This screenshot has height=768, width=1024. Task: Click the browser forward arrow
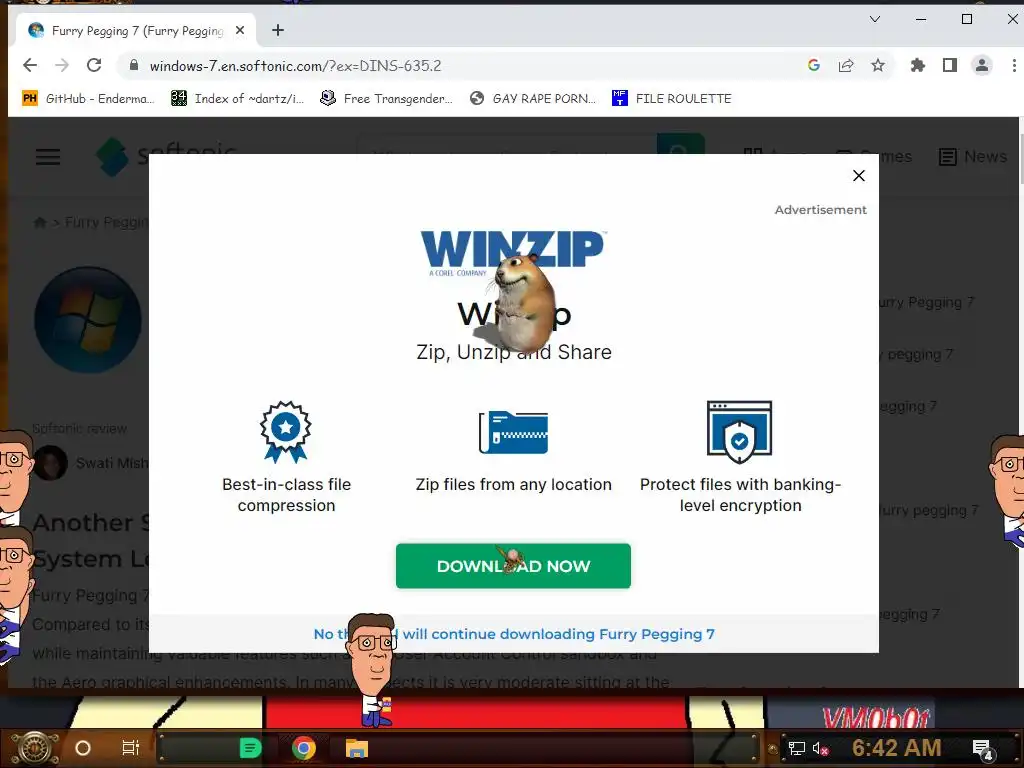(62, 65)
